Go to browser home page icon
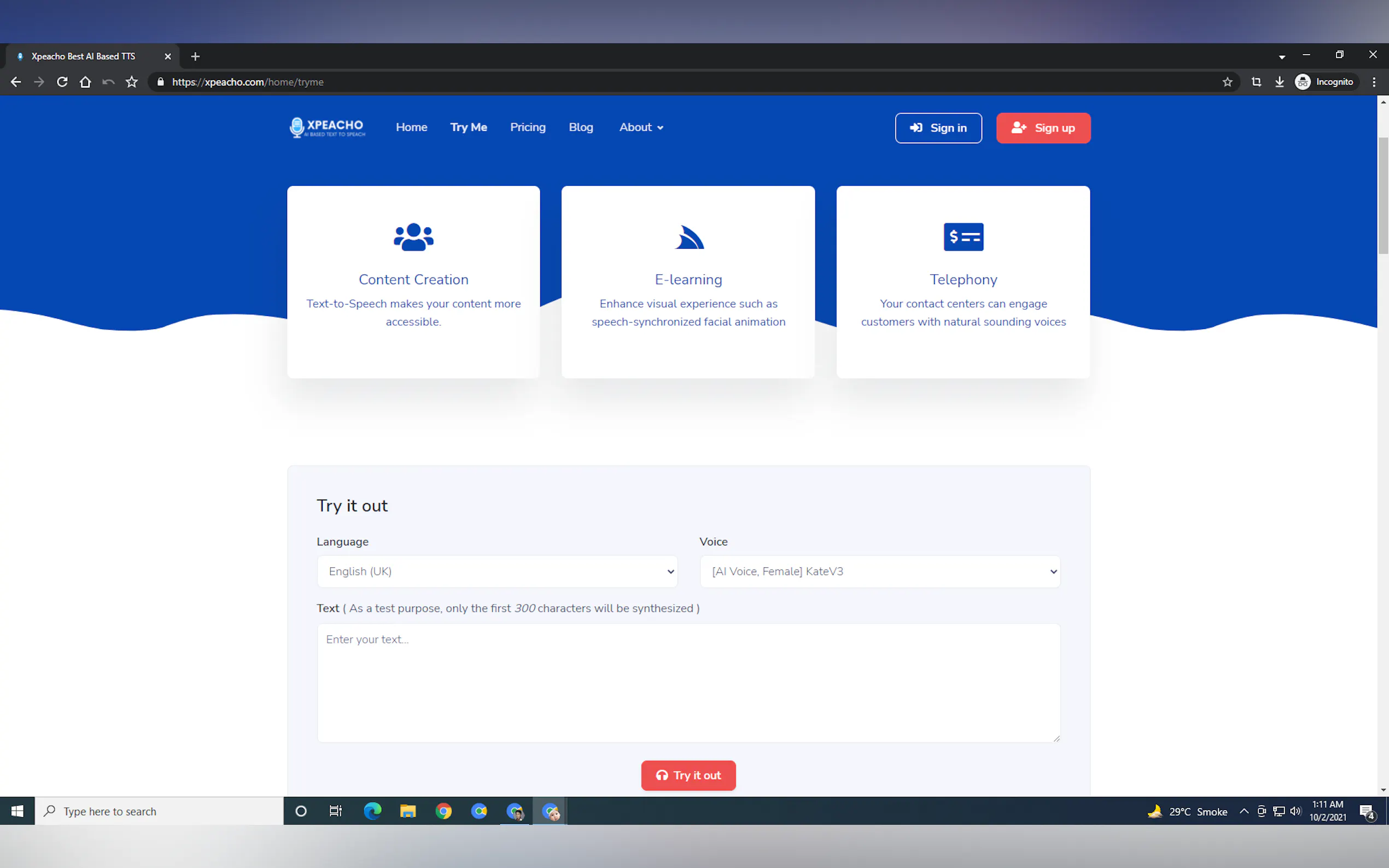 pyautogui.click(x=85, y=82)
